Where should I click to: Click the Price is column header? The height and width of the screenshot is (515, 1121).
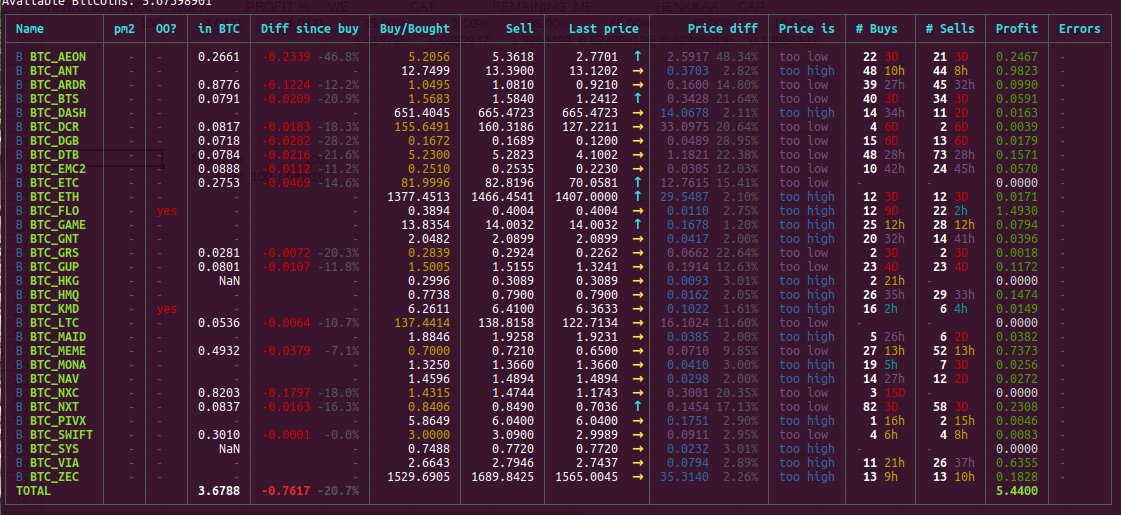click(x=806, y=29)
